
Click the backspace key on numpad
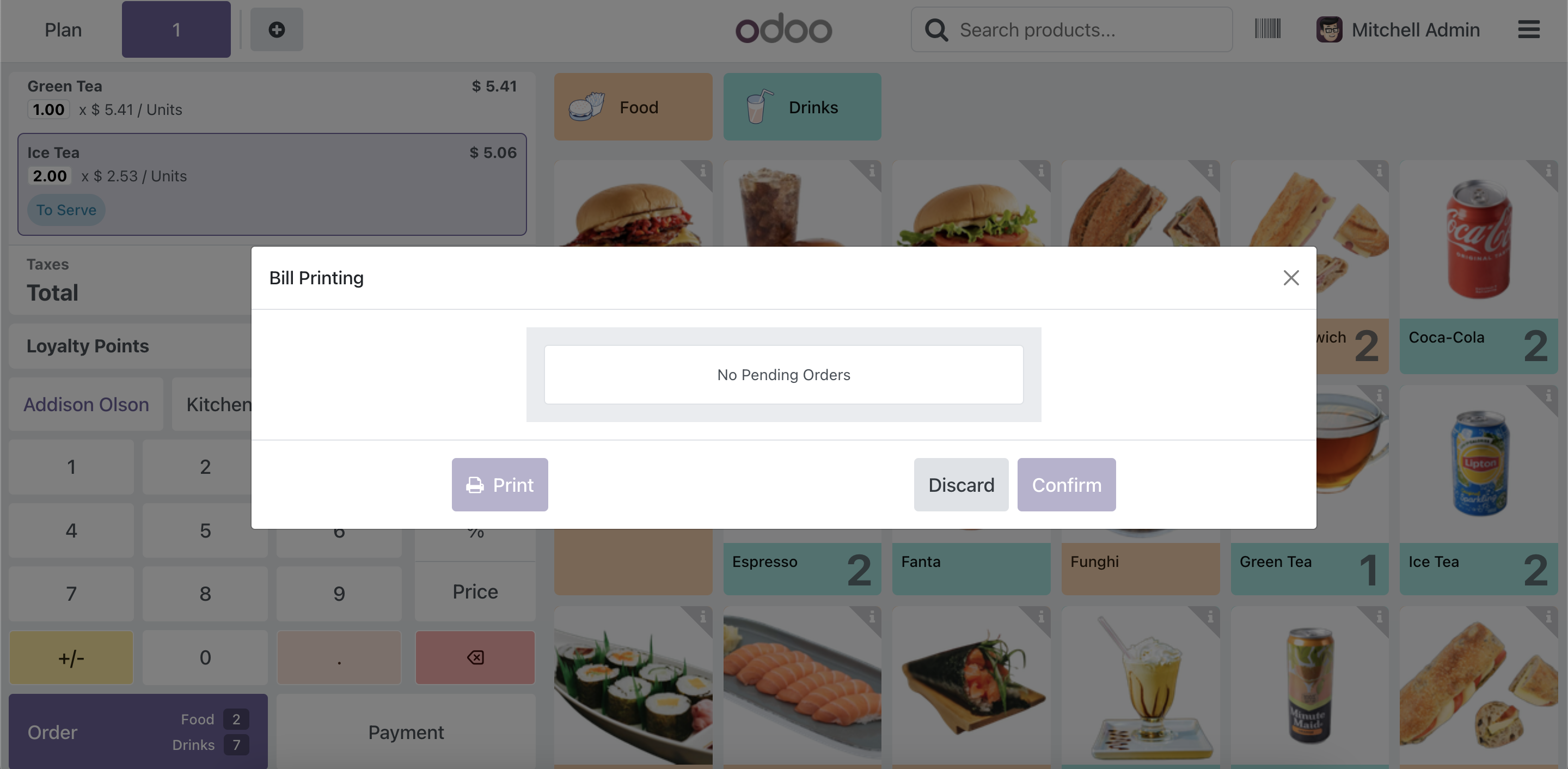click(475, 657)
